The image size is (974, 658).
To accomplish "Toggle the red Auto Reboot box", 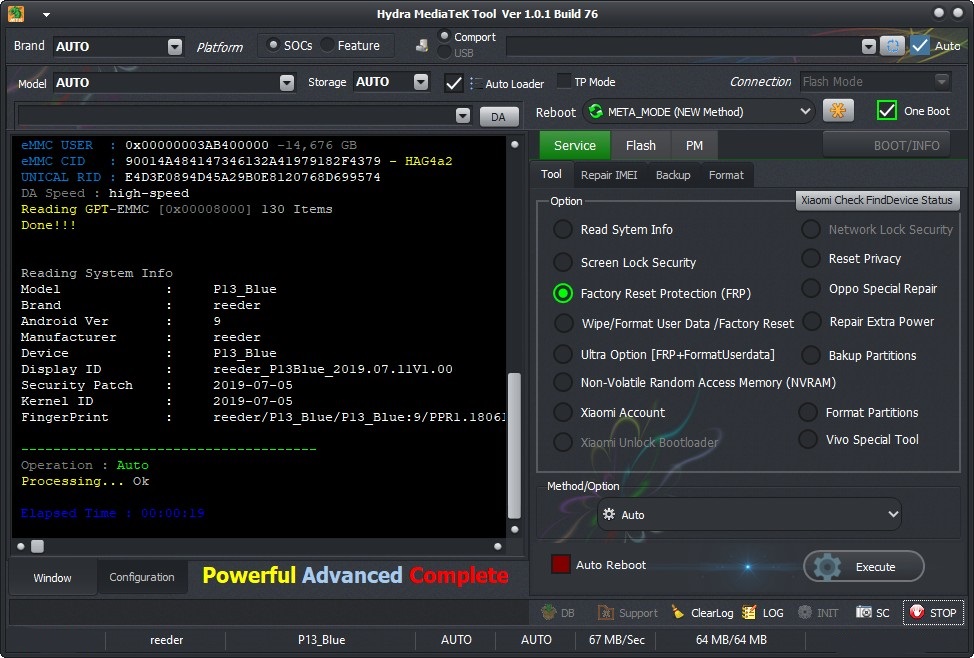I will coord(560,564).
